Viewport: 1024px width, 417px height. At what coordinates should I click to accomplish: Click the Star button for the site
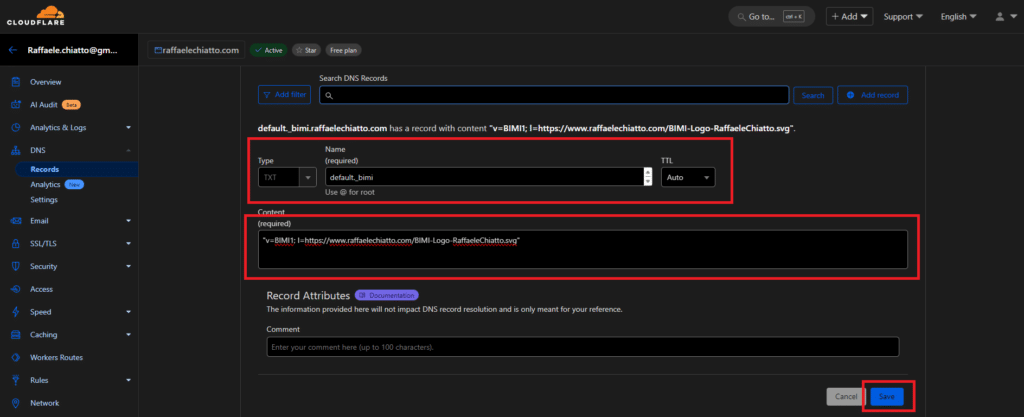point(306,50)
